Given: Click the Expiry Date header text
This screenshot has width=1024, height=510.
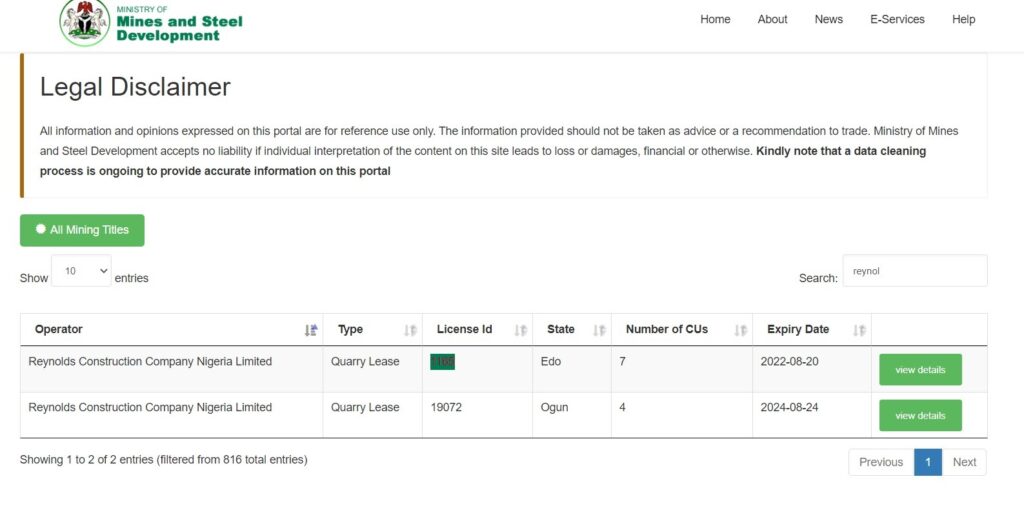Looking at the screenshot, I should click(798, 329).
